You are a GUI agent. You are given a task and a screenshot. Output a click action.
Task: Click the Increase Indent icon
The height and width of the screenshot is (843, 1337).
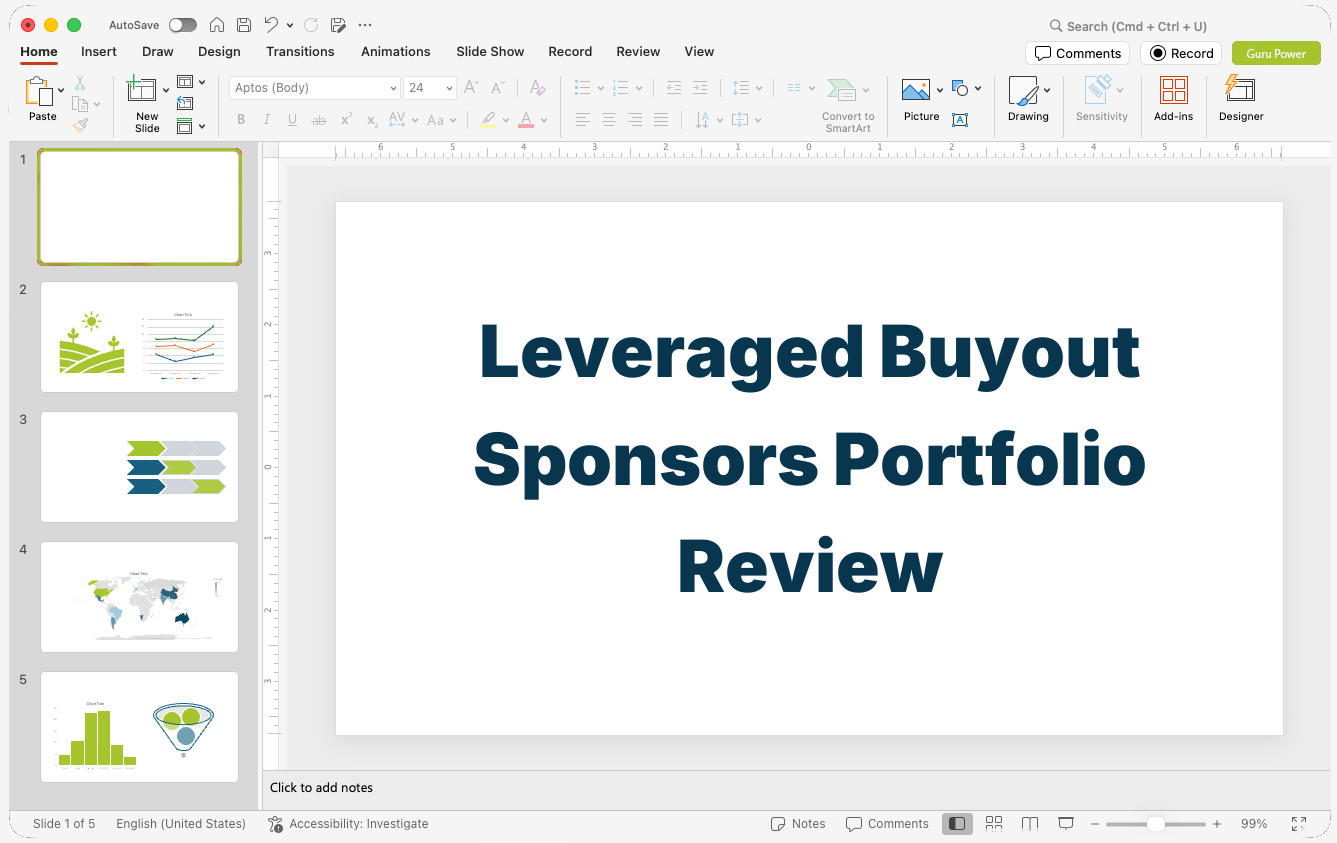(700, 88)
